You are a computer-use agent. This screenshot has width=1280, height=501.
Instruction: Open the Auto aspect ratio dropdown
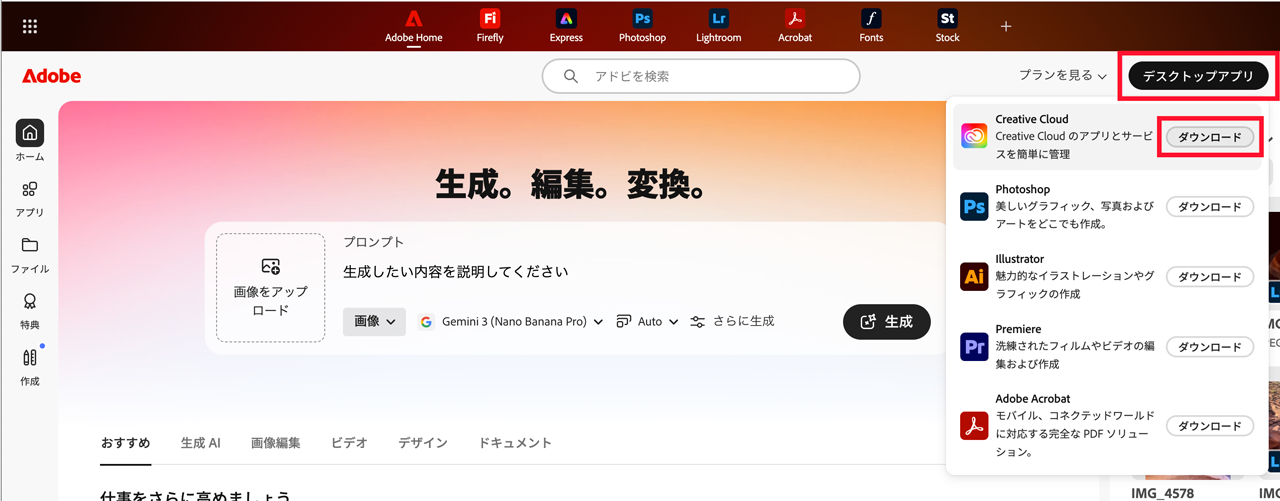click(x=647, y=322)
